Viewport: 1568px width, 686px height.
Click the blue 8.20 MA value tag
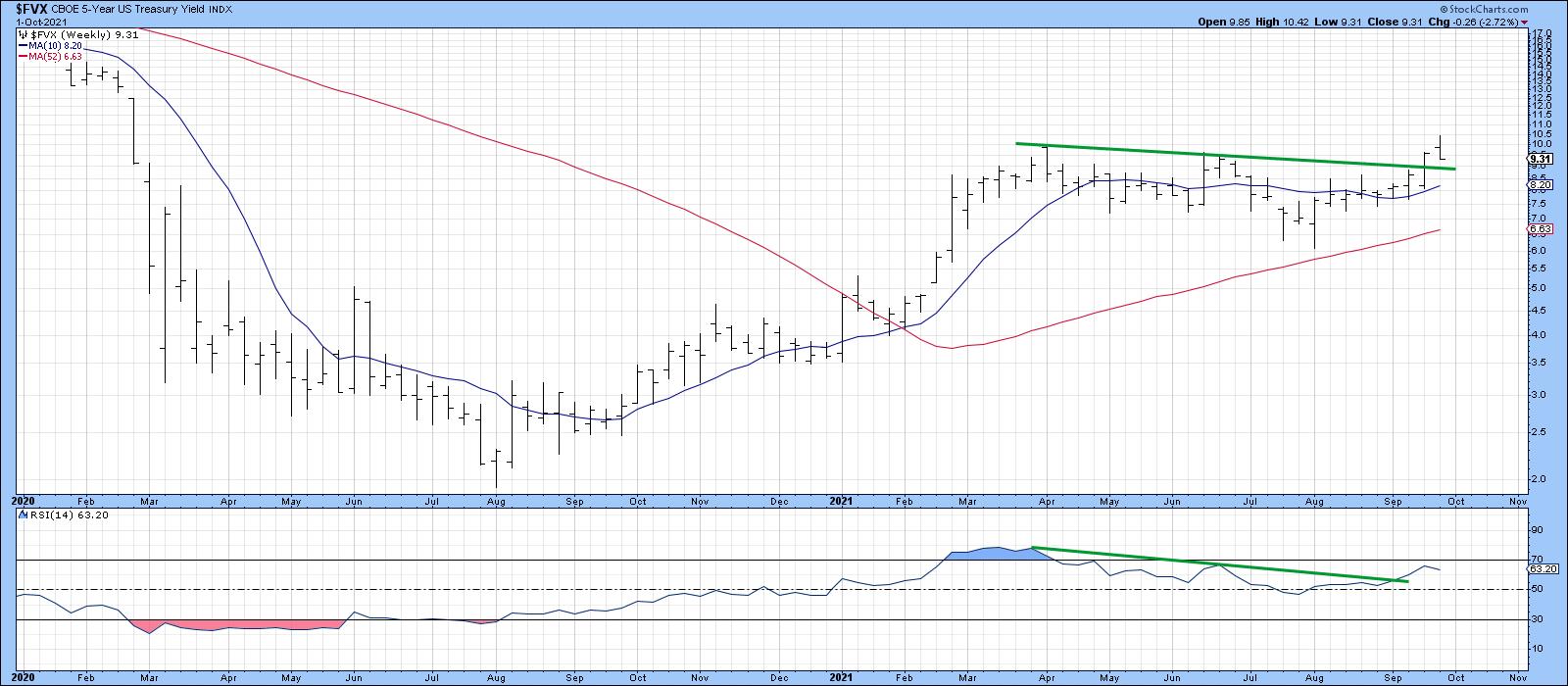click(1540, 185)
